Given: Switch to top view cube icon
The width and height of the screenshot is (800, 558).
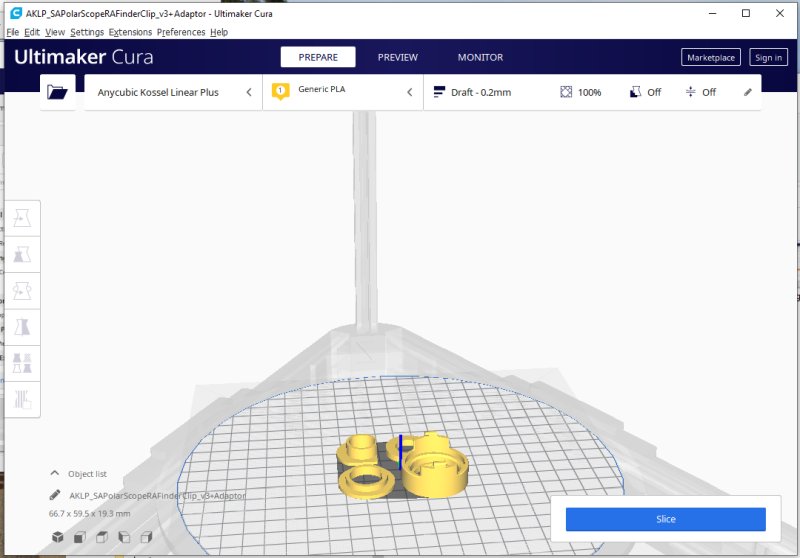Looking at the screenshot, I should 102,537.
